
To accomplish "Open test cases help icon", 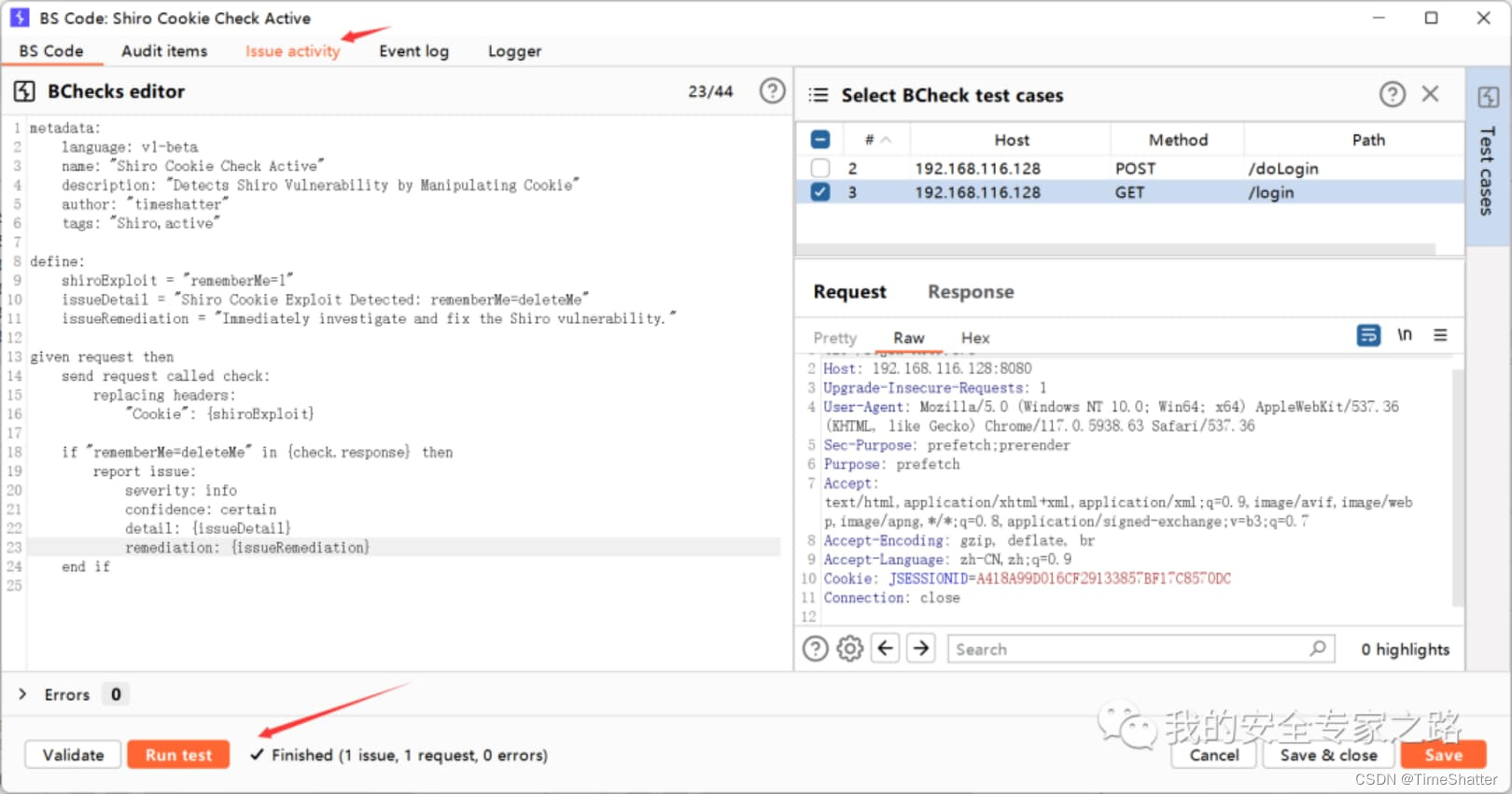I will [1392, 94].
